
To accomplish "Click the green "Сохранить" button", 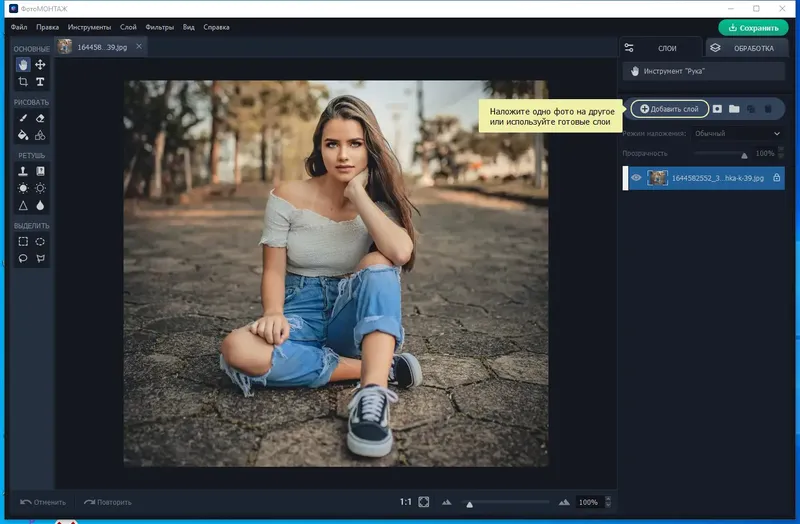I will click(752, 28).
